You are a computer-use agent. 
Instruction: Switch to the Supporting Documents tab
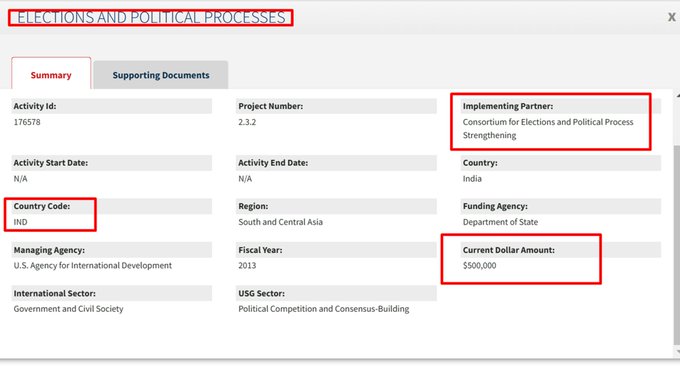(x=160, y=75)
